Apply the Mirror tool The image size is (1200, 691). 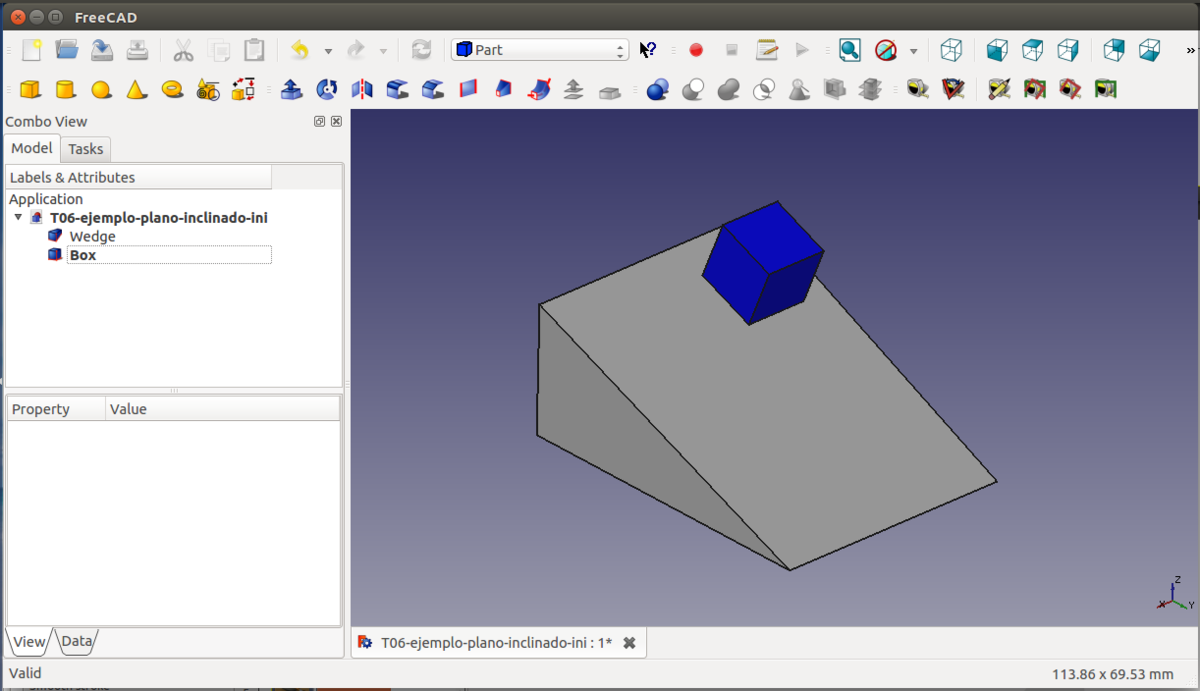point(362,90)
